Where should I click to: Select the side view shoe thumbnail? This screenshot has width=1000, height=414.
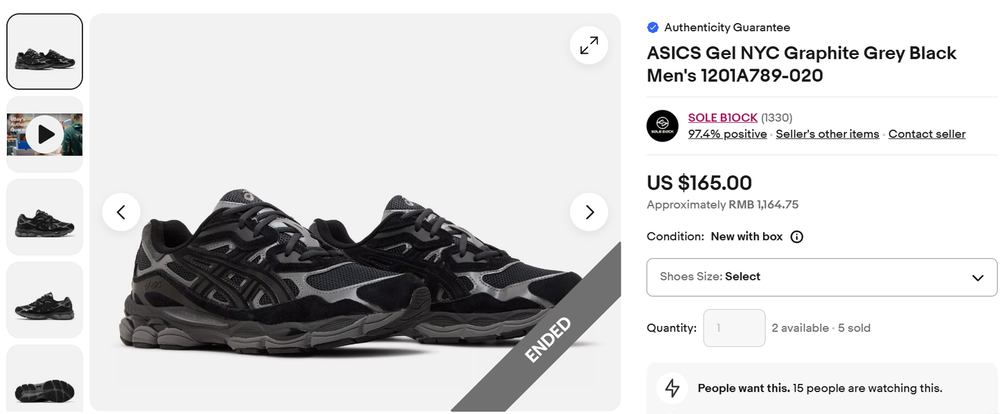coord(45,300)
